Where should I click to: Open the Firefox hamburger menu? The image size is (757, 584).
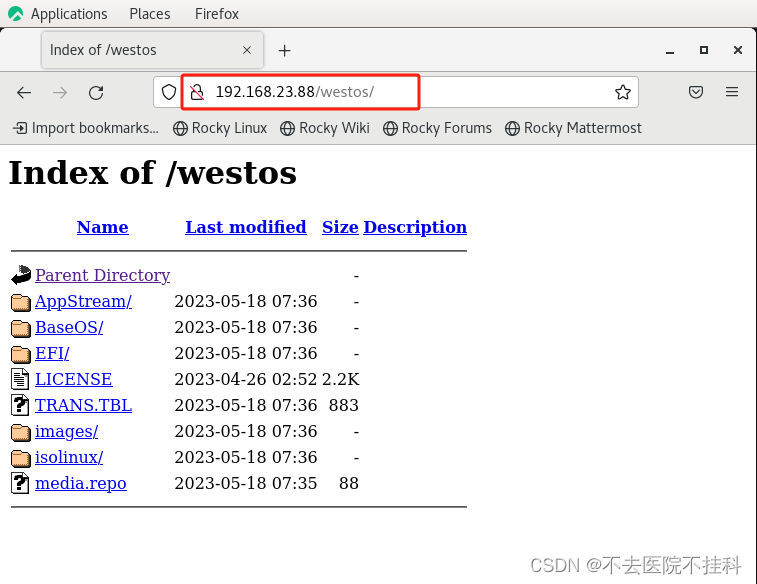pyautogui.click(x=732, y=92)
